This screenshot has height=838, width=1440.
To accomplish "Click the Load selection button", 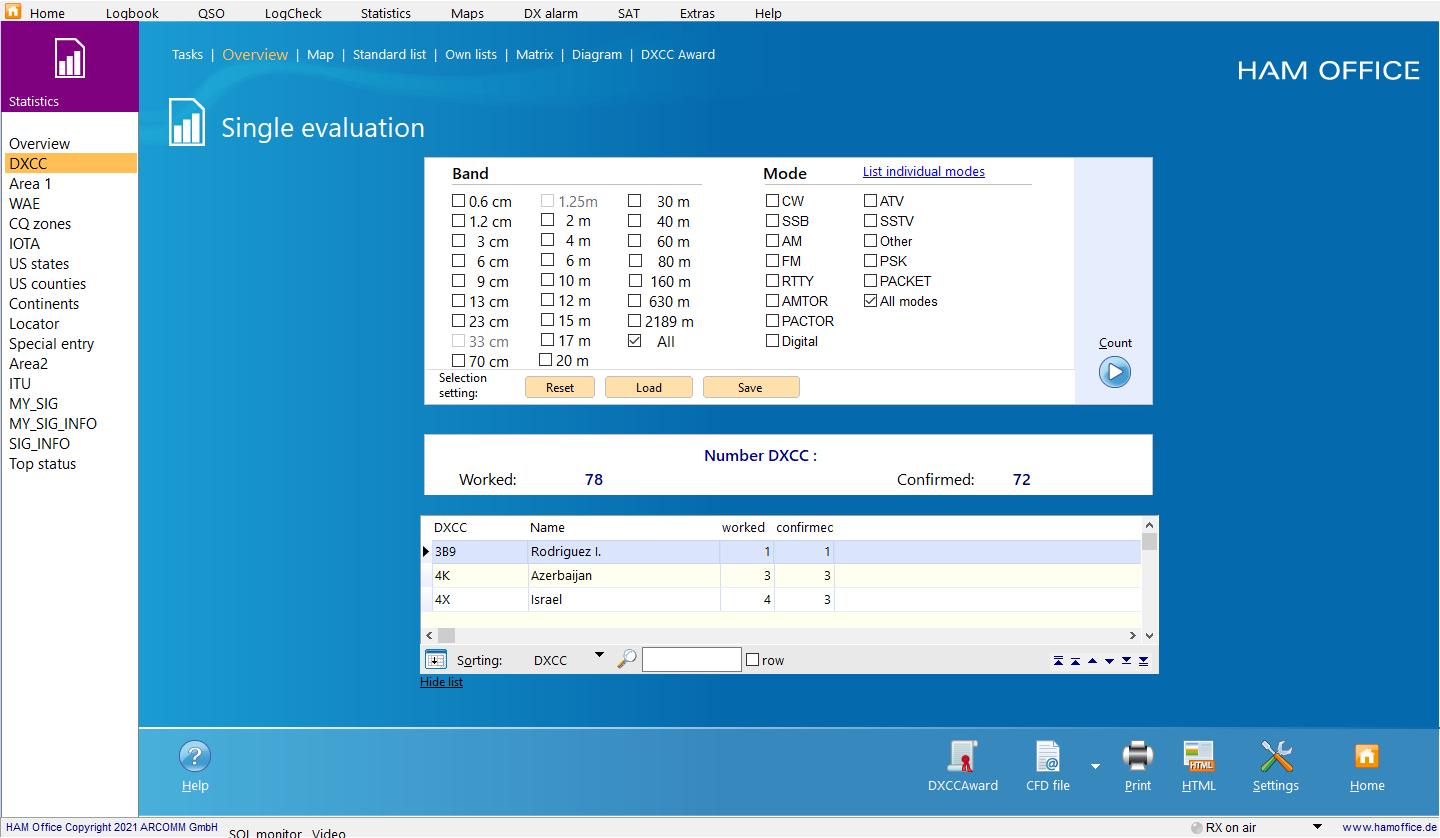I will [649, 388].
